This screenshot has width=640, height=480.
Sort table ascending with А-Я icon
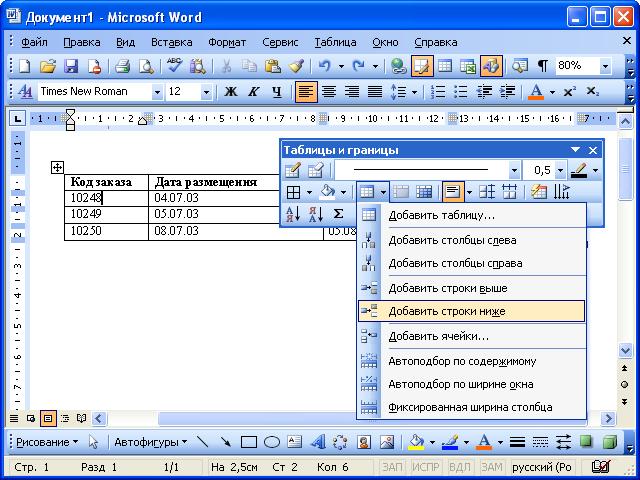pyautogui.click(x=293, y=214)
